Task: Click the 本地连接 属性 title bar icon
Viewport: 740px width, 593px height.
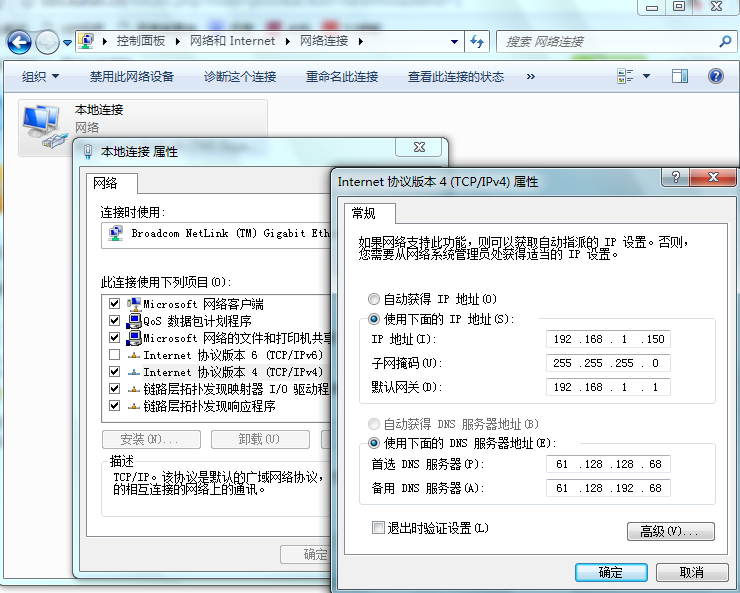Action: tap(87, 152)
